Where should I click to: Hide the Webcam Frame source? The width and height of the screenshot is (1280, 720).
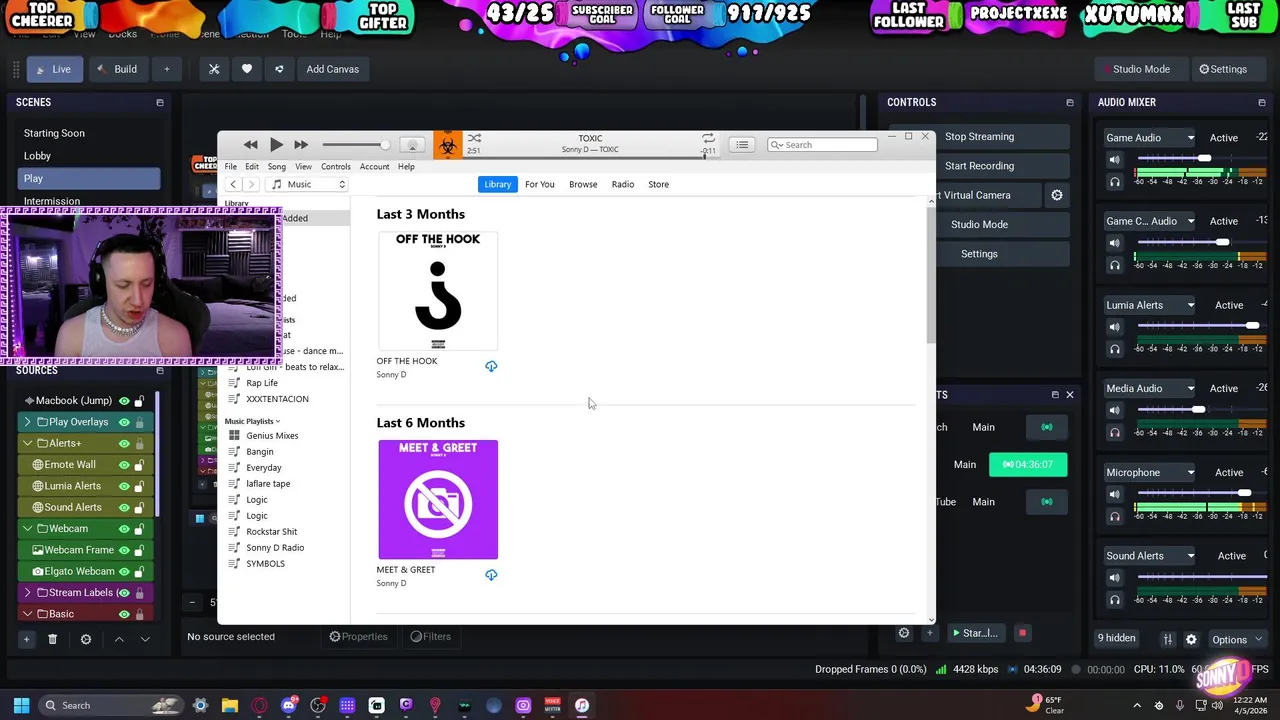[x=124, y=550]
